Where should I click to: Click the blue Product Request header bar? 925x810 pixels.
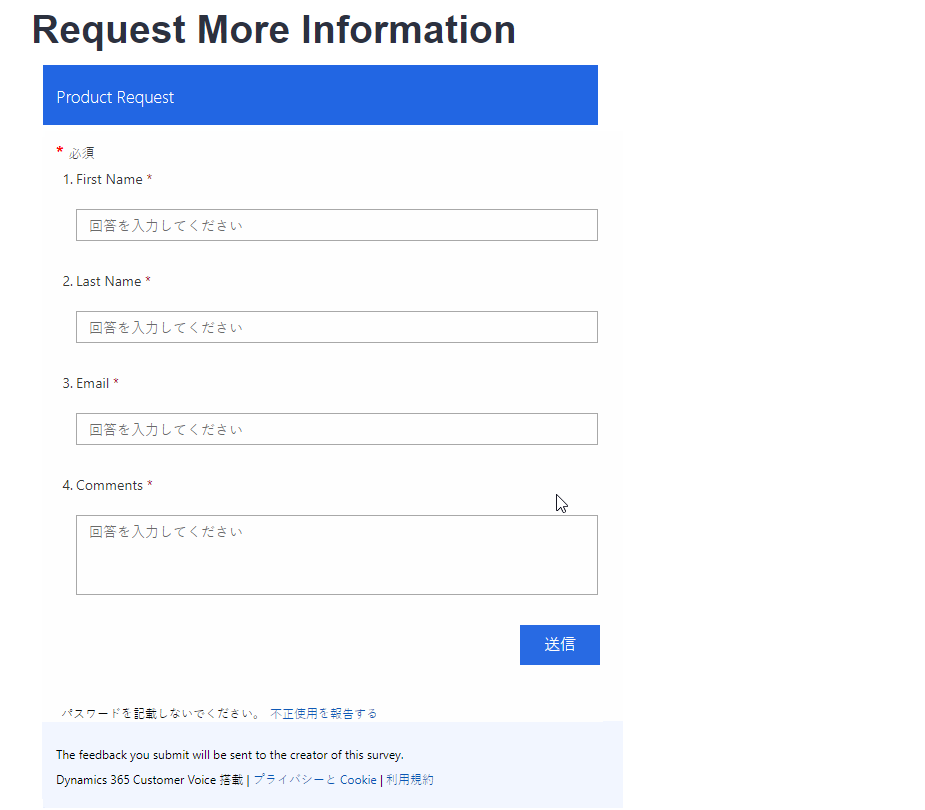tap(320, 95)
